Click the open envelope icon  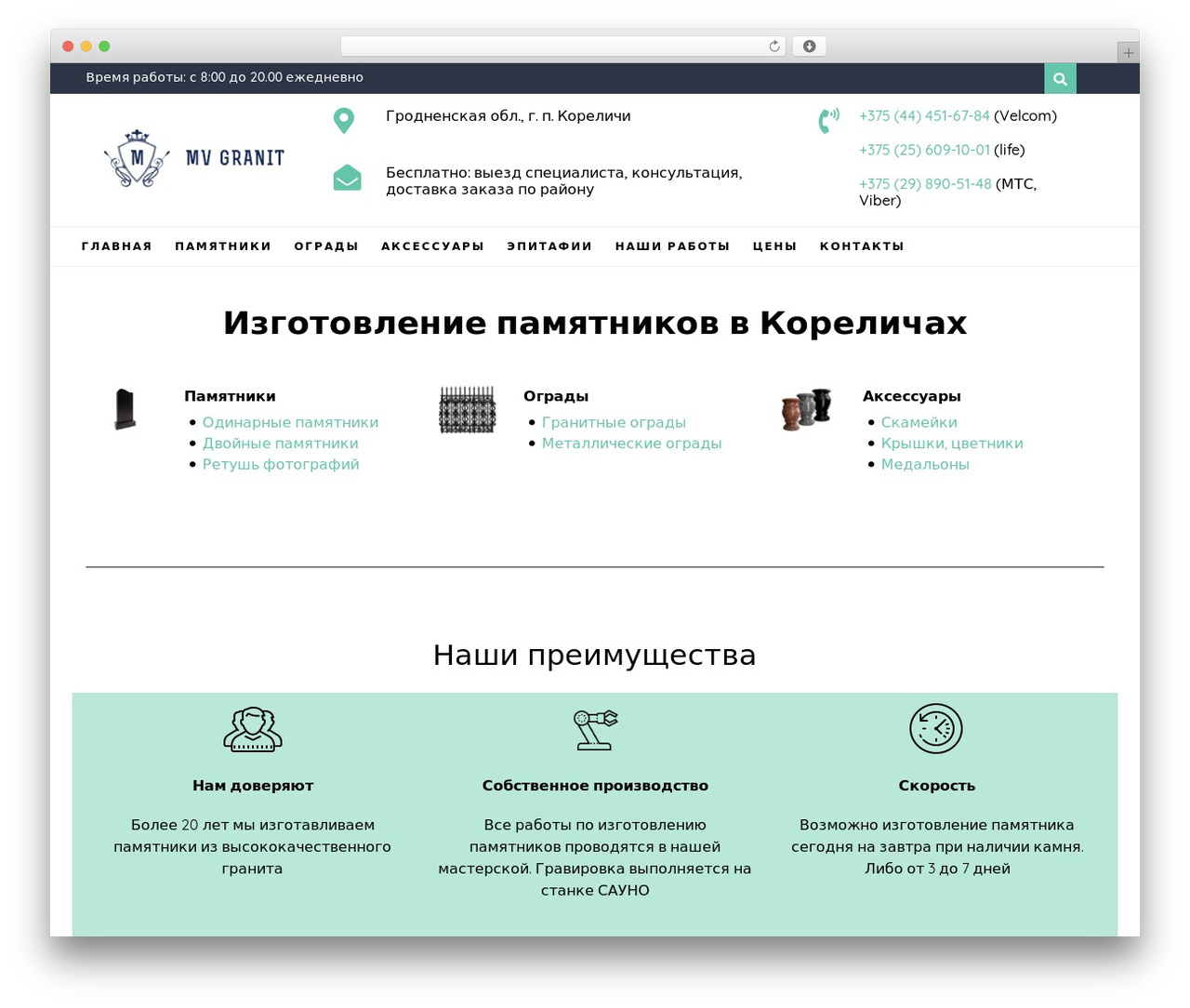pos(347,178)
